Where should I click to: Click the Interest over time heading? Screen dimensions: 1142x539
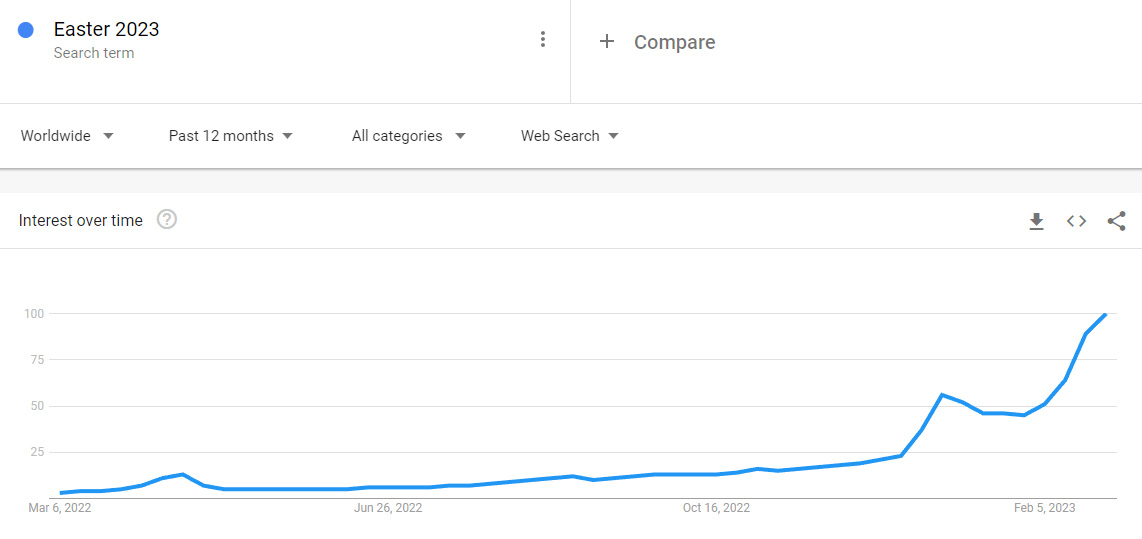point(81,220)
